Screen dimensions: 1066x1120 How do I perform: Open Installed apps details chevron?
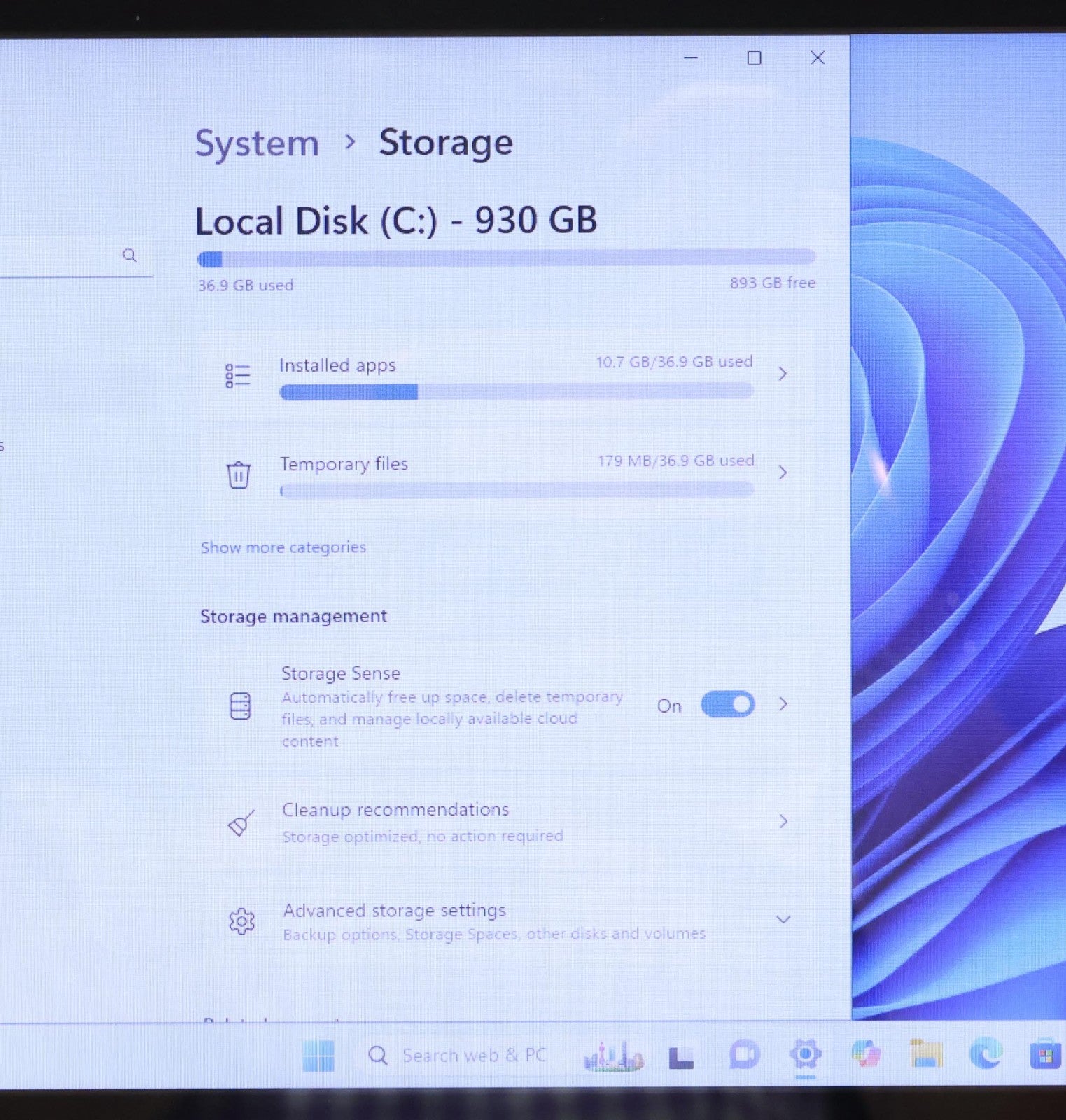783,374
